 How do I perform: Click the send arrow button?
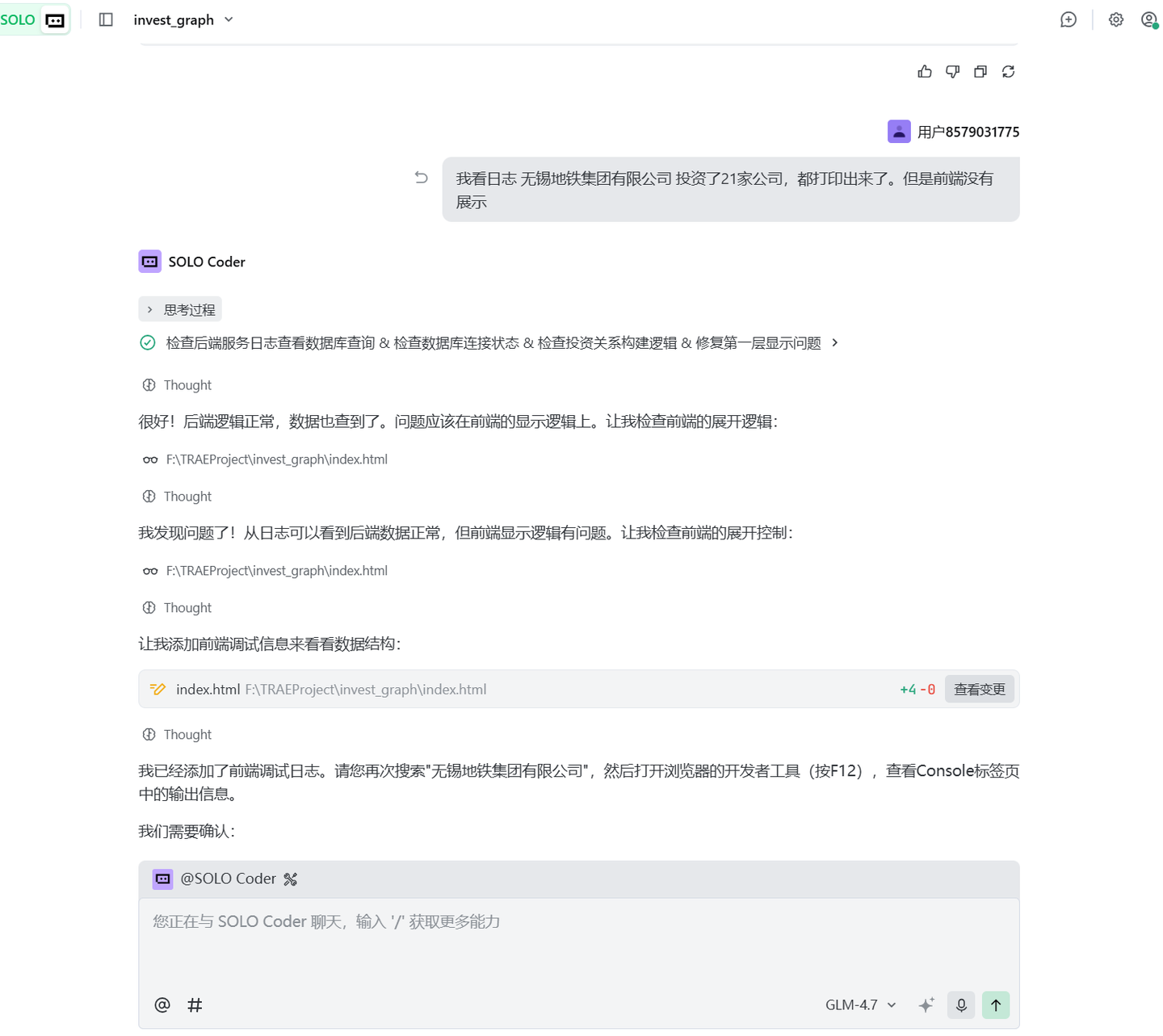[996, 1005]
